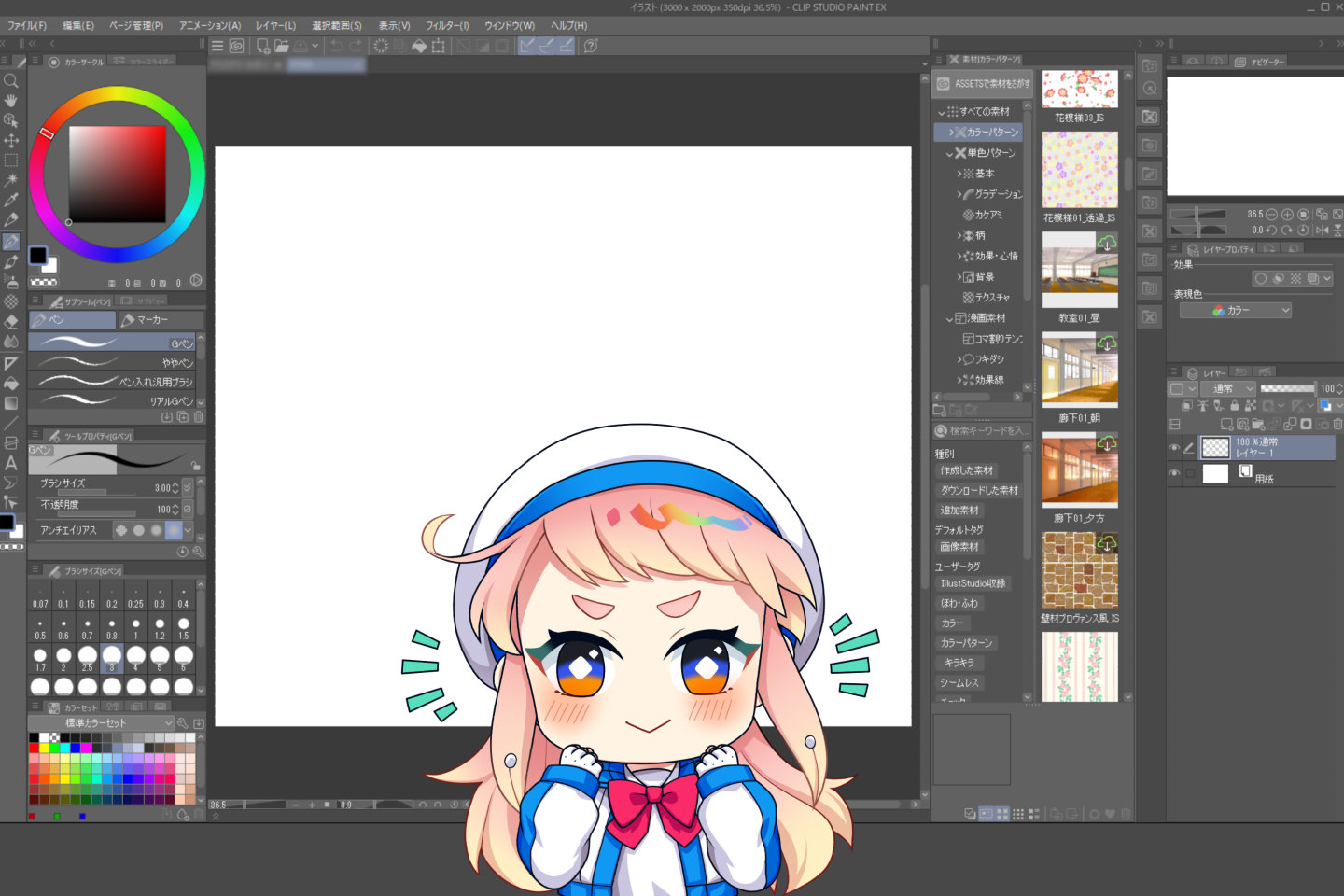Open the フィルター menu
Viewport: 1344px width, 896px height.
tap(446, 25)
